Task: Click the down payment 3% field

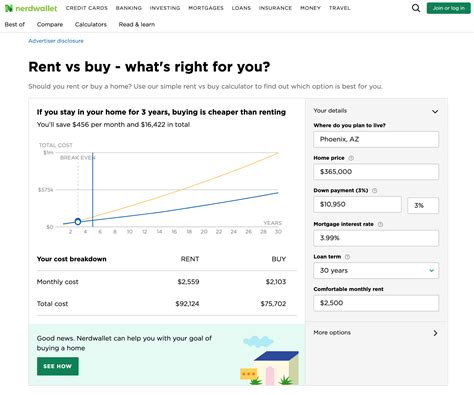Action: point(423,205)
